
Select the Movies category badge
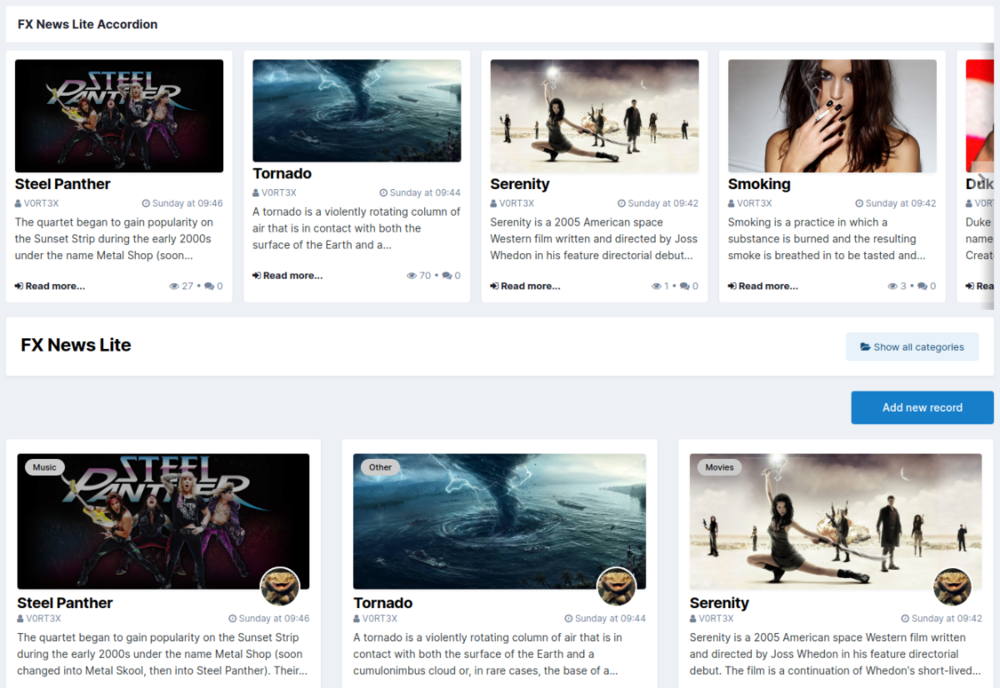click(x=719, y=467)
